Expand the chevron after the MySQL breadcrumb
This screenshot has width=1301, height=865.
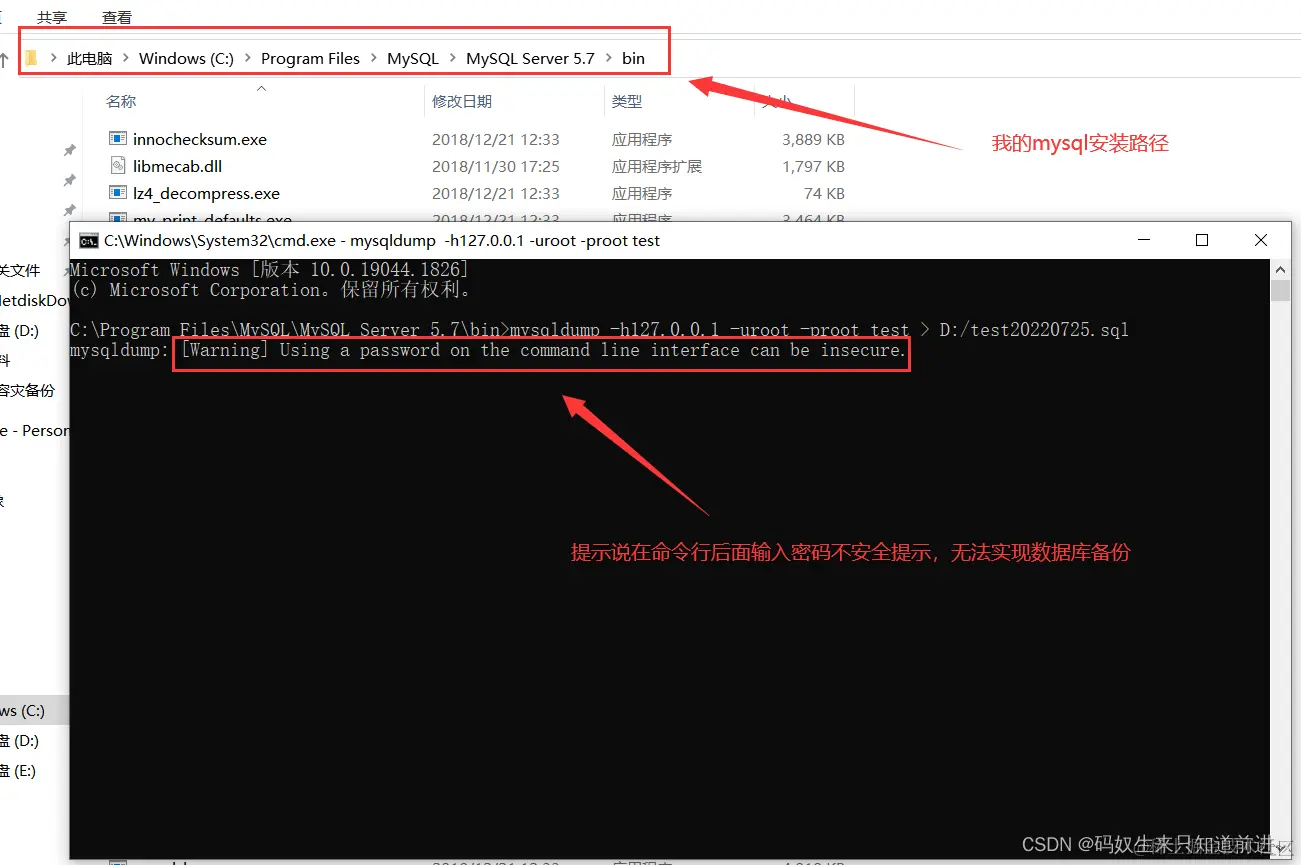click(453, 59)
